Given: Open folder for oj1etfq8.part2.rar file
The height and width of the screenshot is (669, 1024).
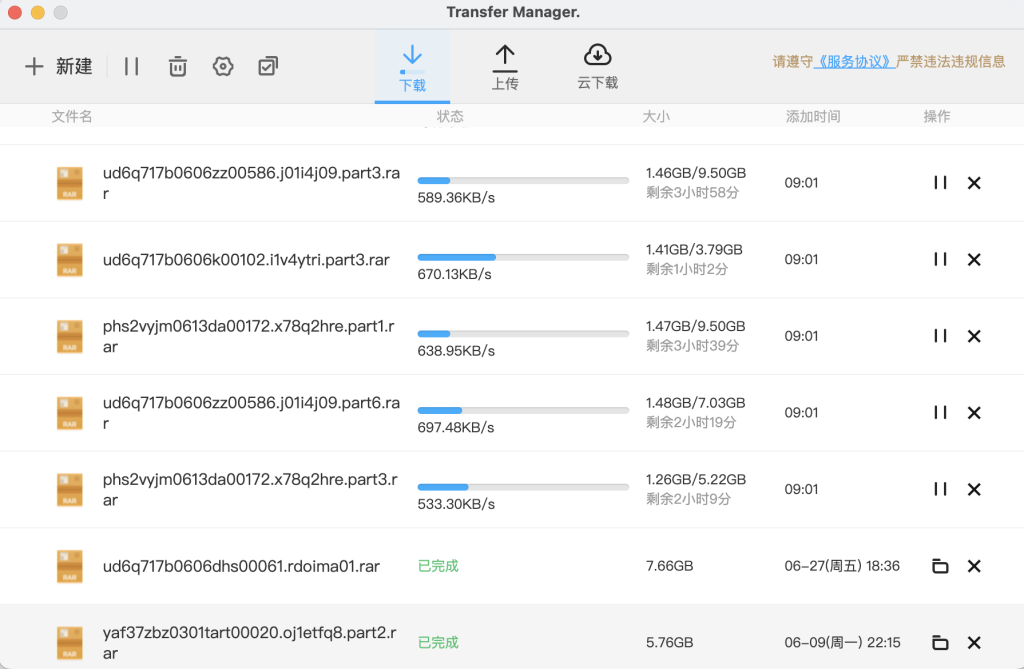Looking at the screenshot, I should 940,643.
